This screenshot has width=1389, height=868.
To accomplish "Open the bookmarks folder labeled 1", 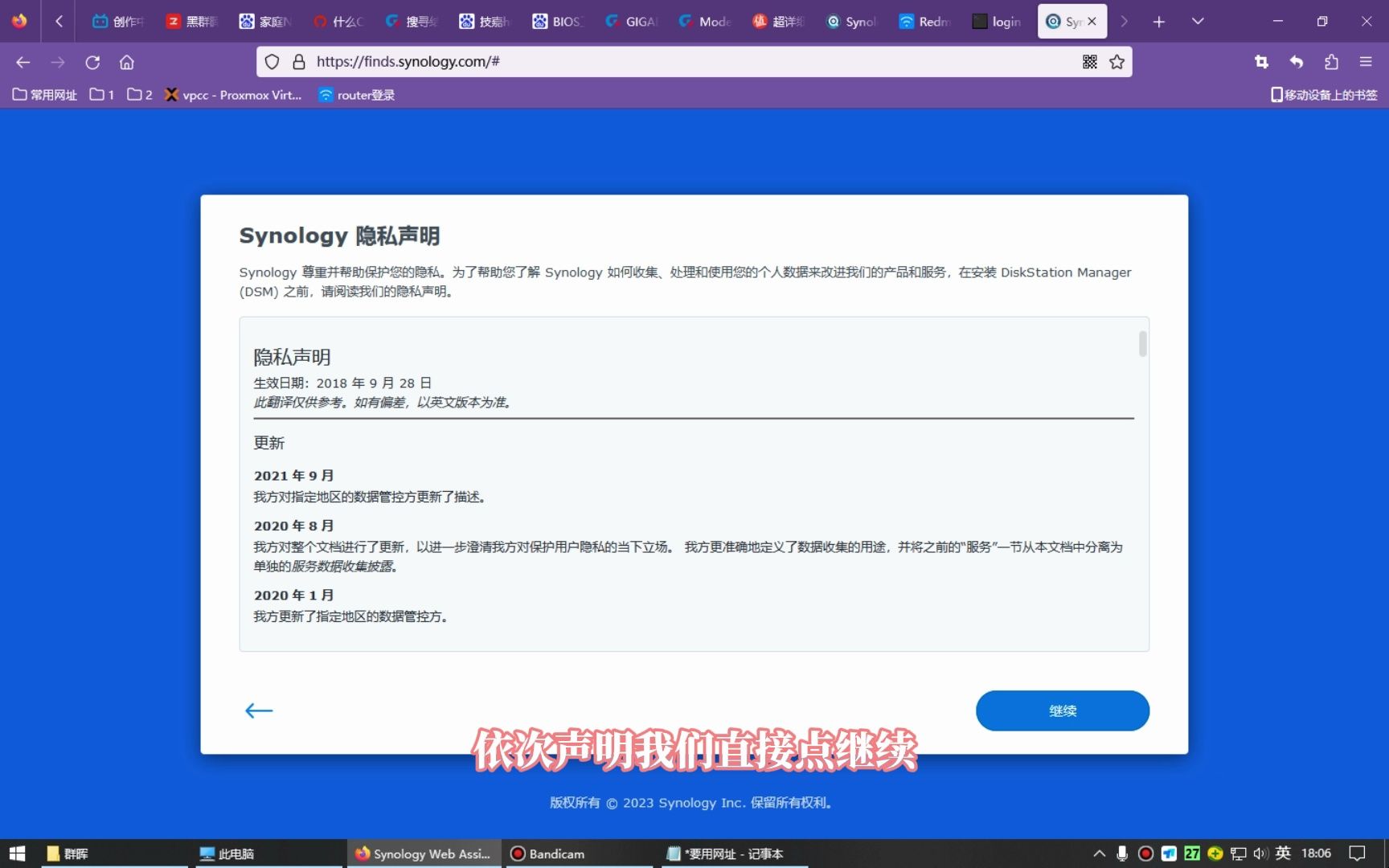I will 102,95.
